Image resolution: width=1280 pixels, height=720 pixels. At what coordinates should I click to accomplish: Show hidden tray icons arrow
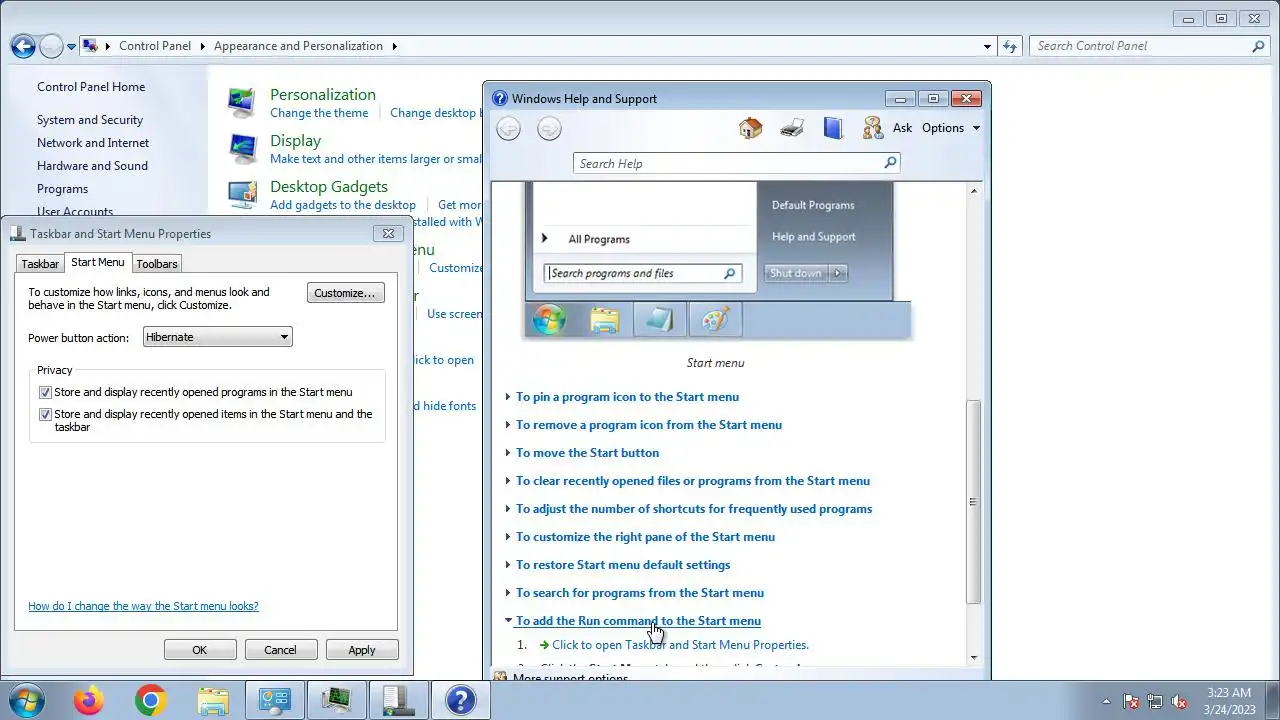[1106, 701]
